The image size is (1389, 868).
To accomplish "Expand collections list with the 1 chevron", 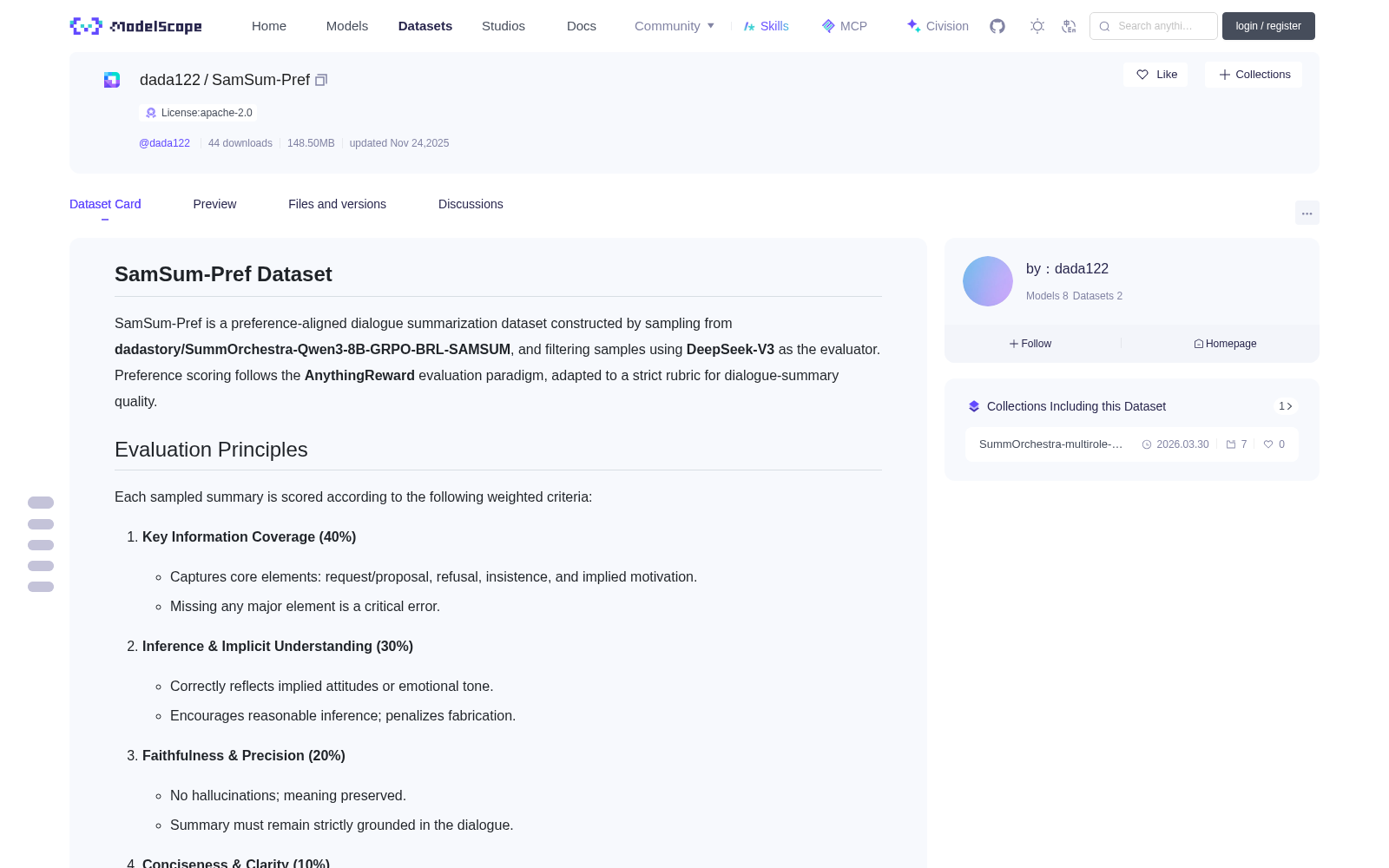I will point(1286,406).
